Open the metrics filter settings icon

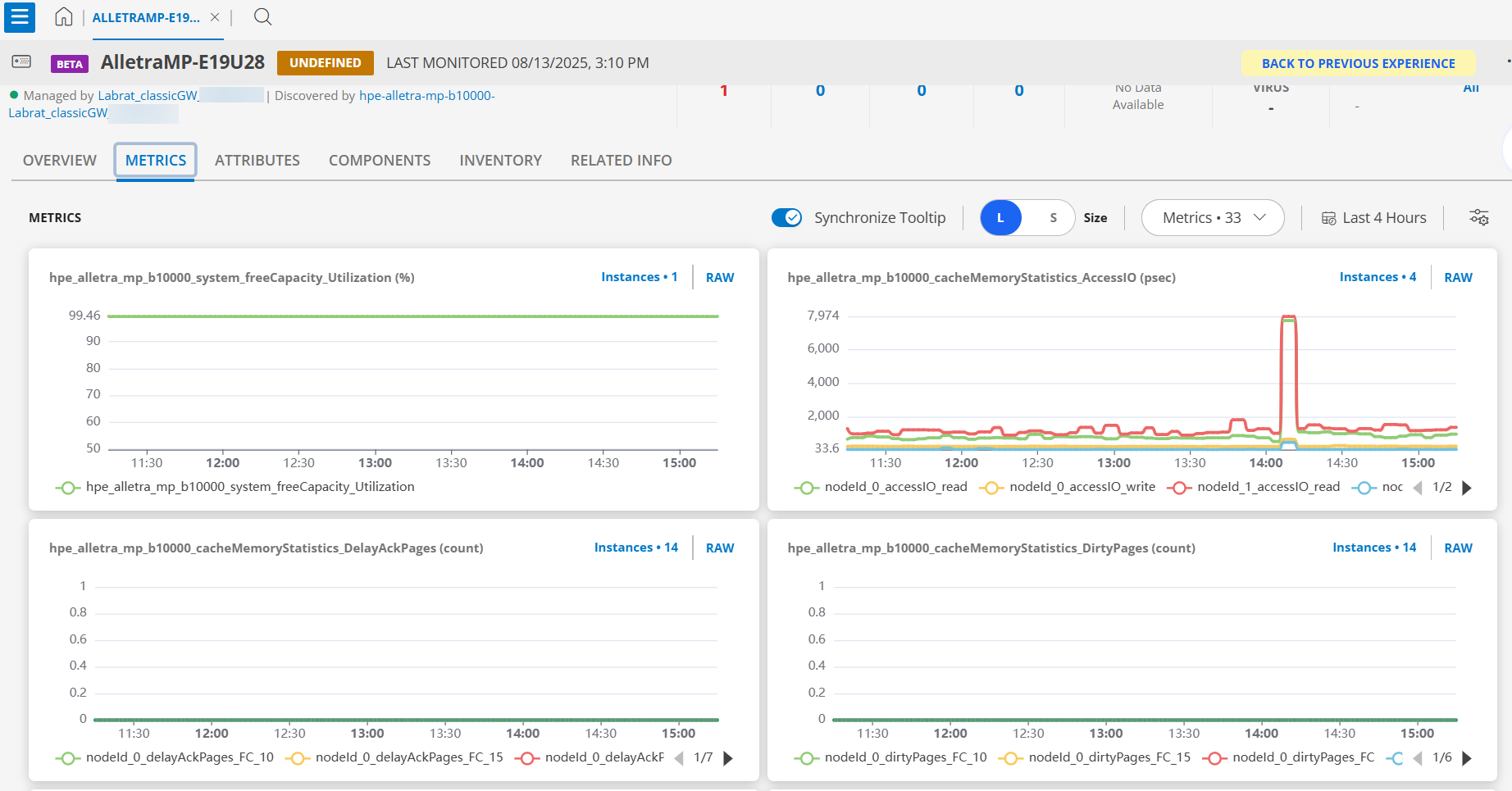1479,217
